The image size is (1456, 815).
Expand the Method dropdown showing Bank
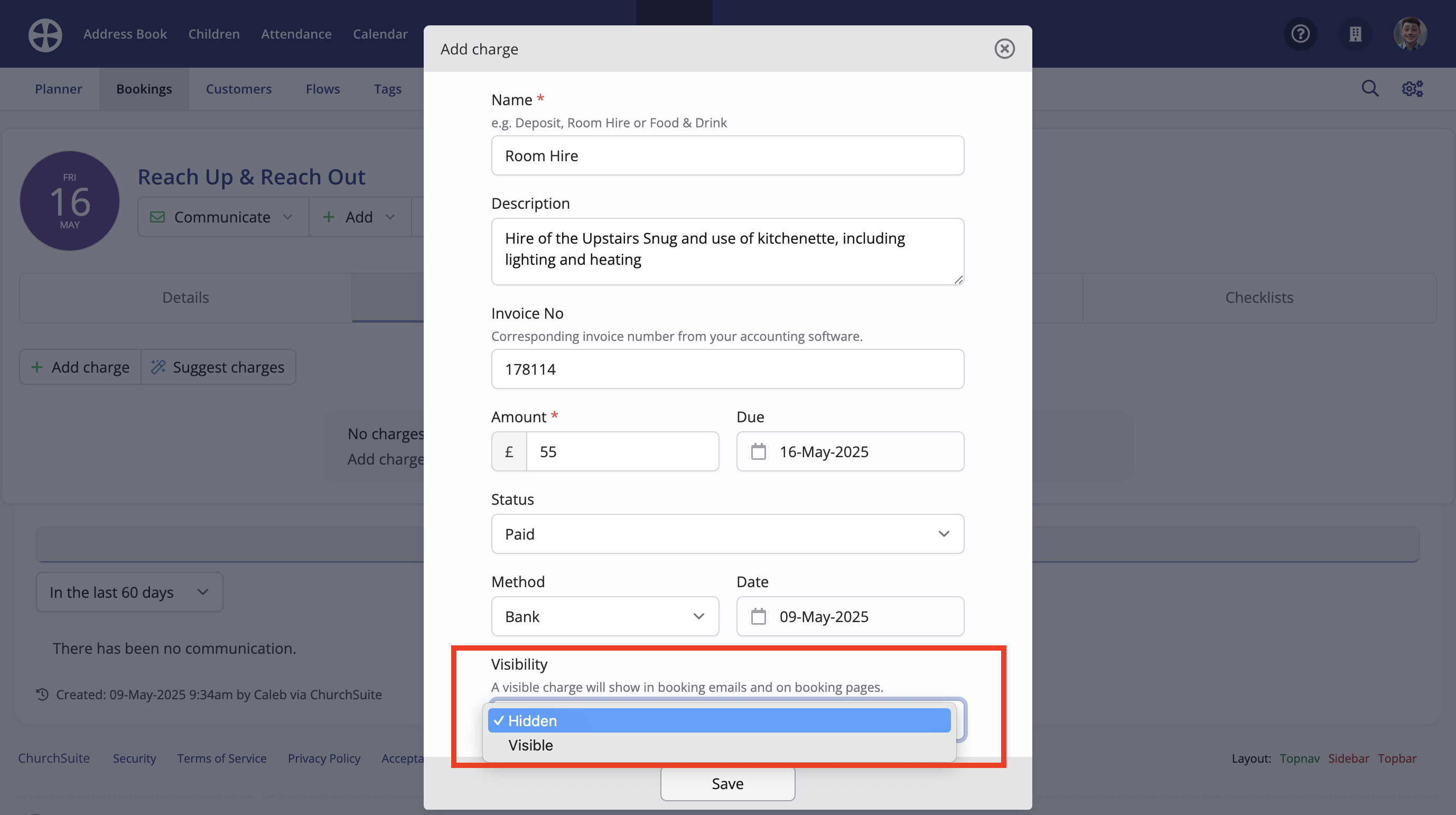click(605, 616)
